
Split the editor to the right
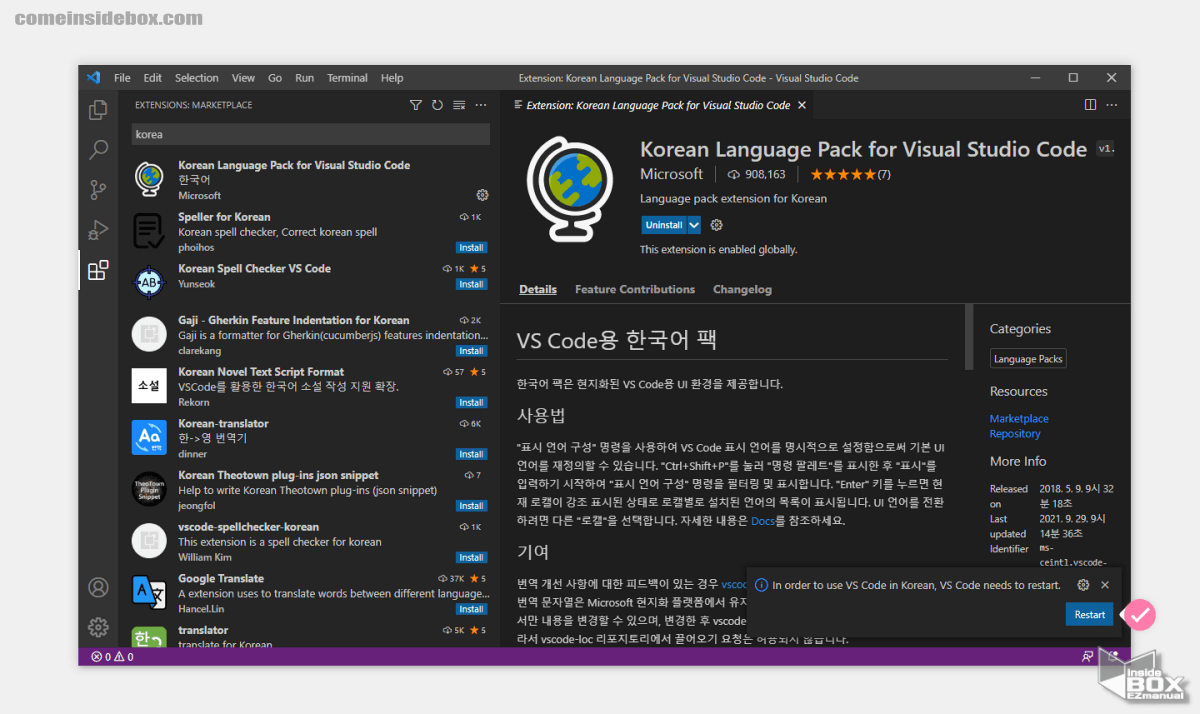(1090, 105)
